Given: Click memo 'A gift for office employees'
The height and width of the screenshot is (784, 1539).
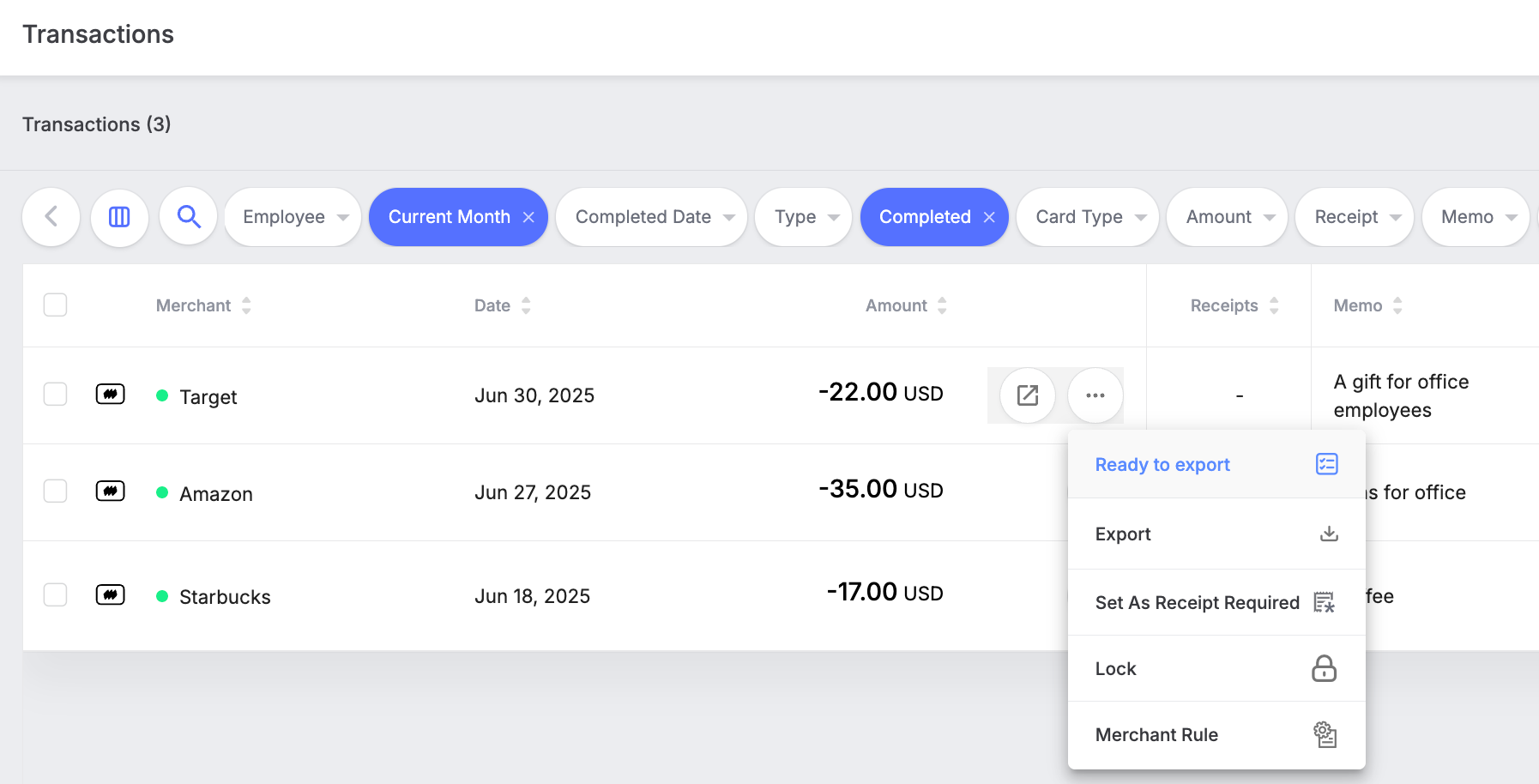Looking at the screenshot, I should click(1401, 395).
